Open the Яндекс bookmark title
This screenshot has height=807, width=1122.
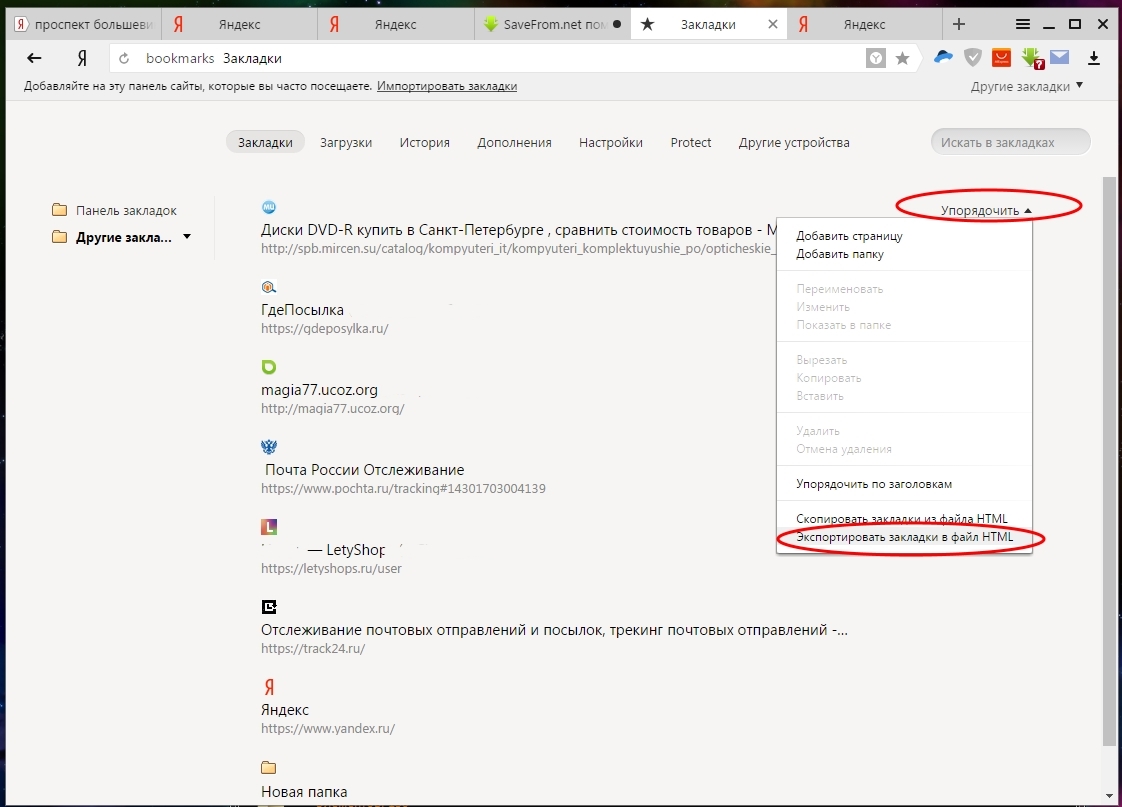285,710
